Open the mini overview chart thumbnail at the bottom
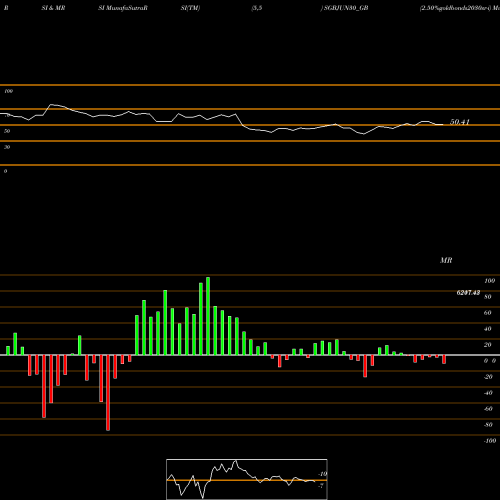This screenshot has height=500, width=500. point(247,479)
